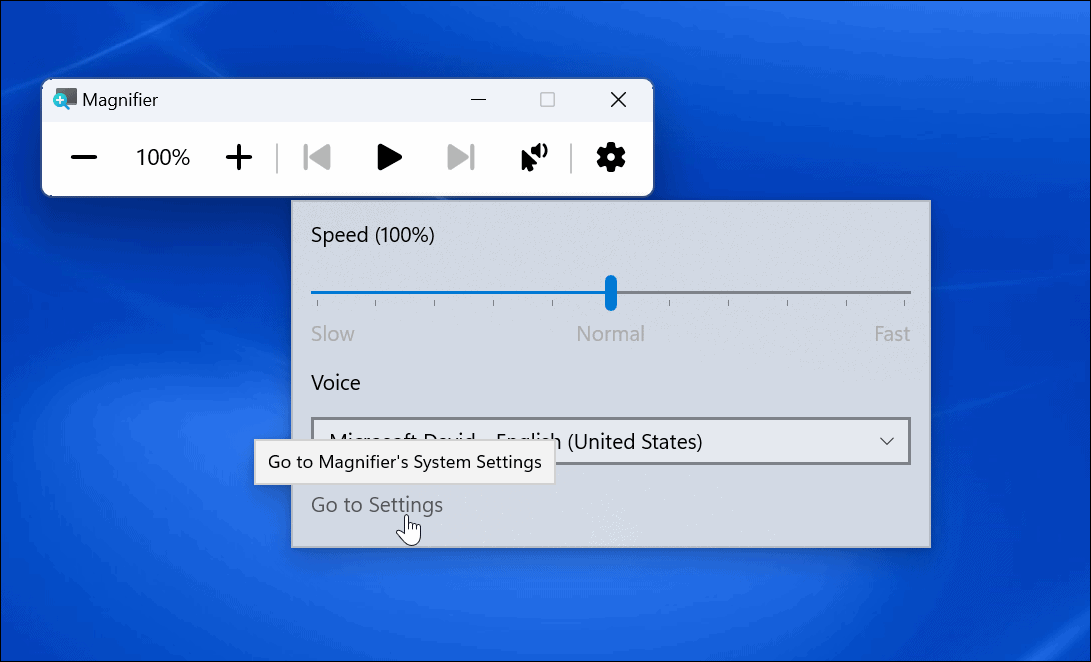Start reading with the Play icon
The width and height of the screenshot is (1091, 662).
[x=389, y=157]
